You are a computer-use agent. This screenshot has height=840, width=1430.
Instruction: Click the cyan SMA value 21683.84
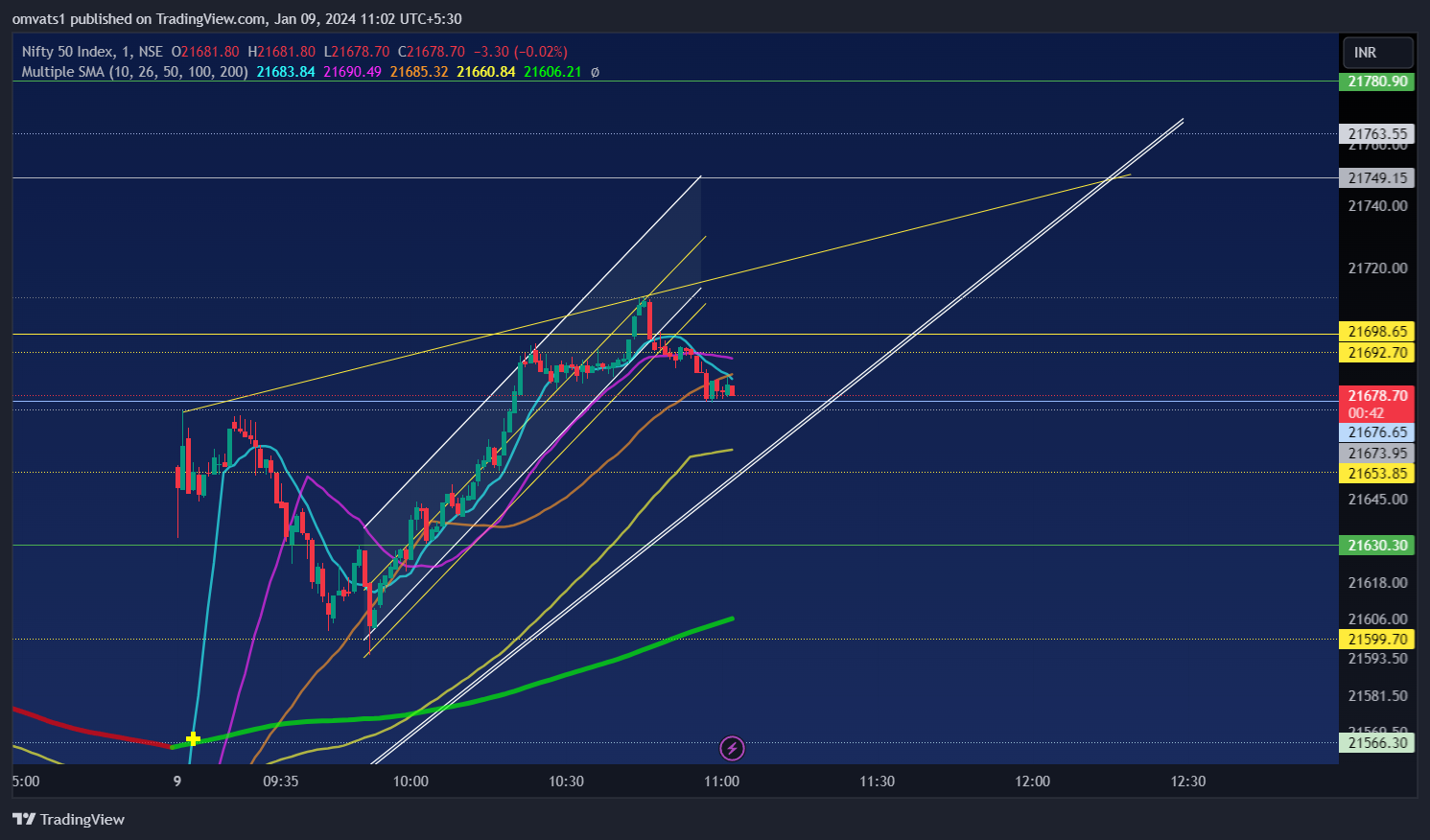(286, 72)
